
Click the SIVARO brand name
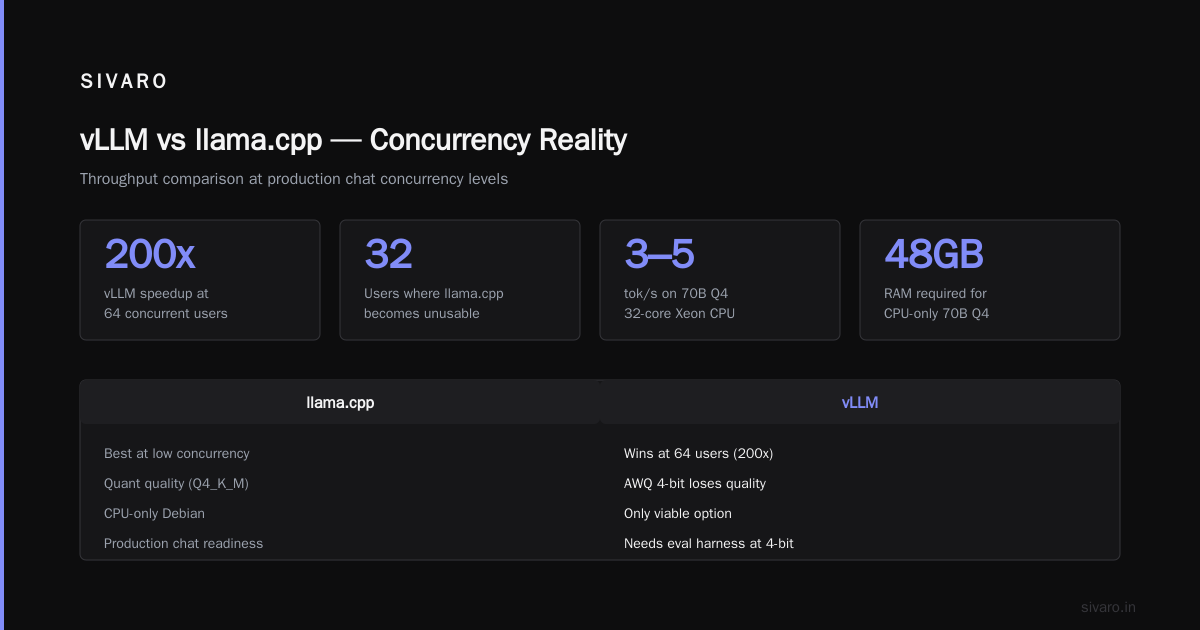[124, 82]
